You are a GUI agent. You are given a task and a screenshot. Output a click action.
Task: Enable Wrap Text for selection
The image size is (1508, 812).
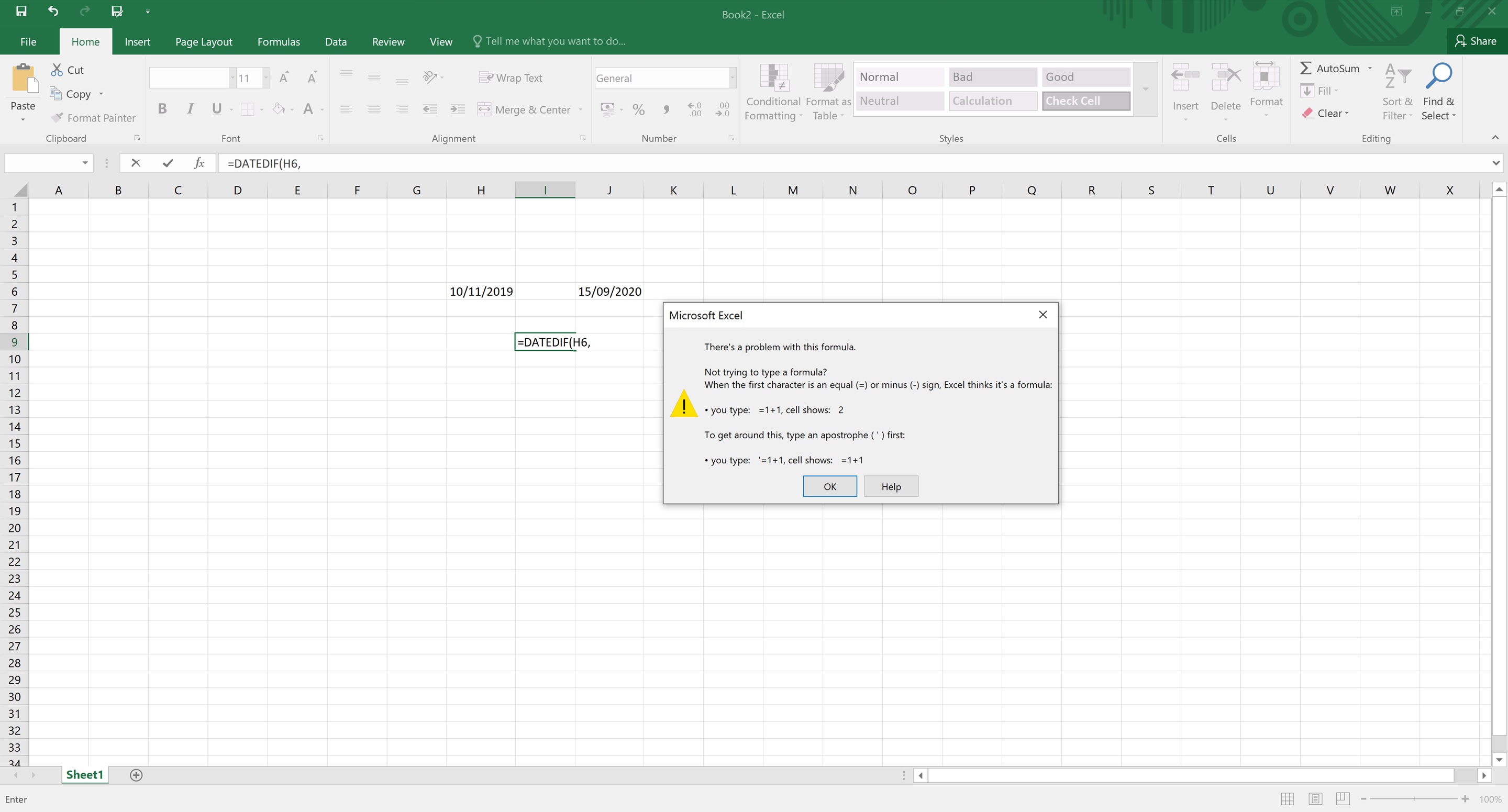pyautogui.click(x=510, y=77)
